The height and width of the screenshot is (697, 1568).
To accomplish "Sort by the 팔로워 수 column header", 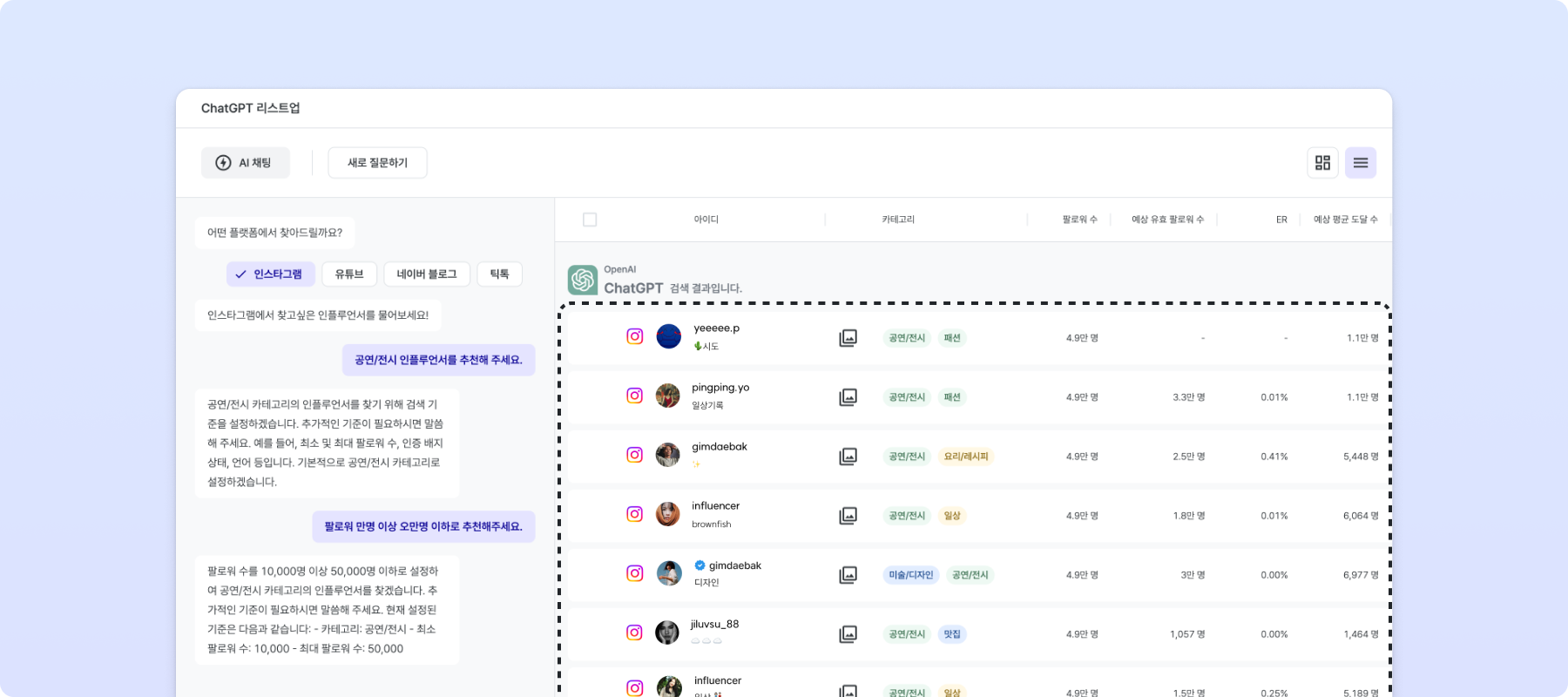I will tap(1080, 220).
